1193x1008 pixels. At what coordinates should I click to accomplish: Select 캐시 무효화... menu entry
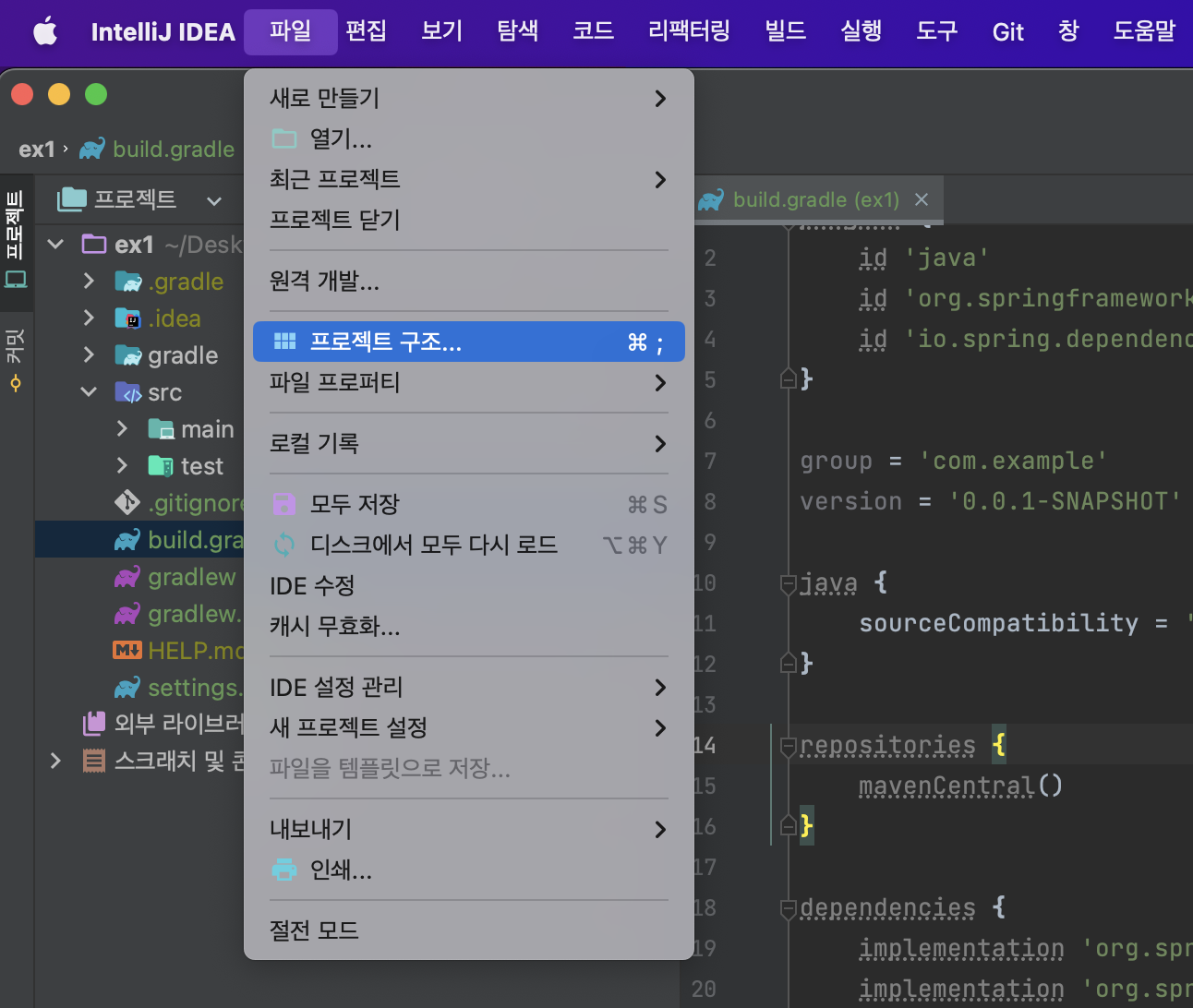tap(469, 626)
